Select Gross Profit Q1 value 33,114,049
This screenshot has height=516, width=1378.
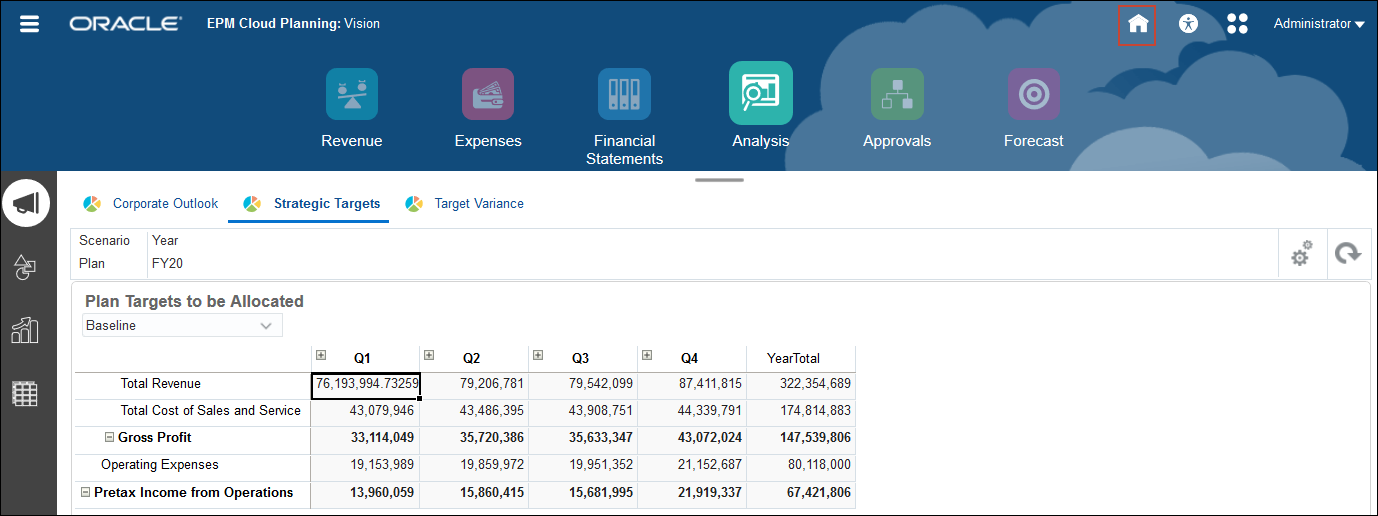pos(365,438)
